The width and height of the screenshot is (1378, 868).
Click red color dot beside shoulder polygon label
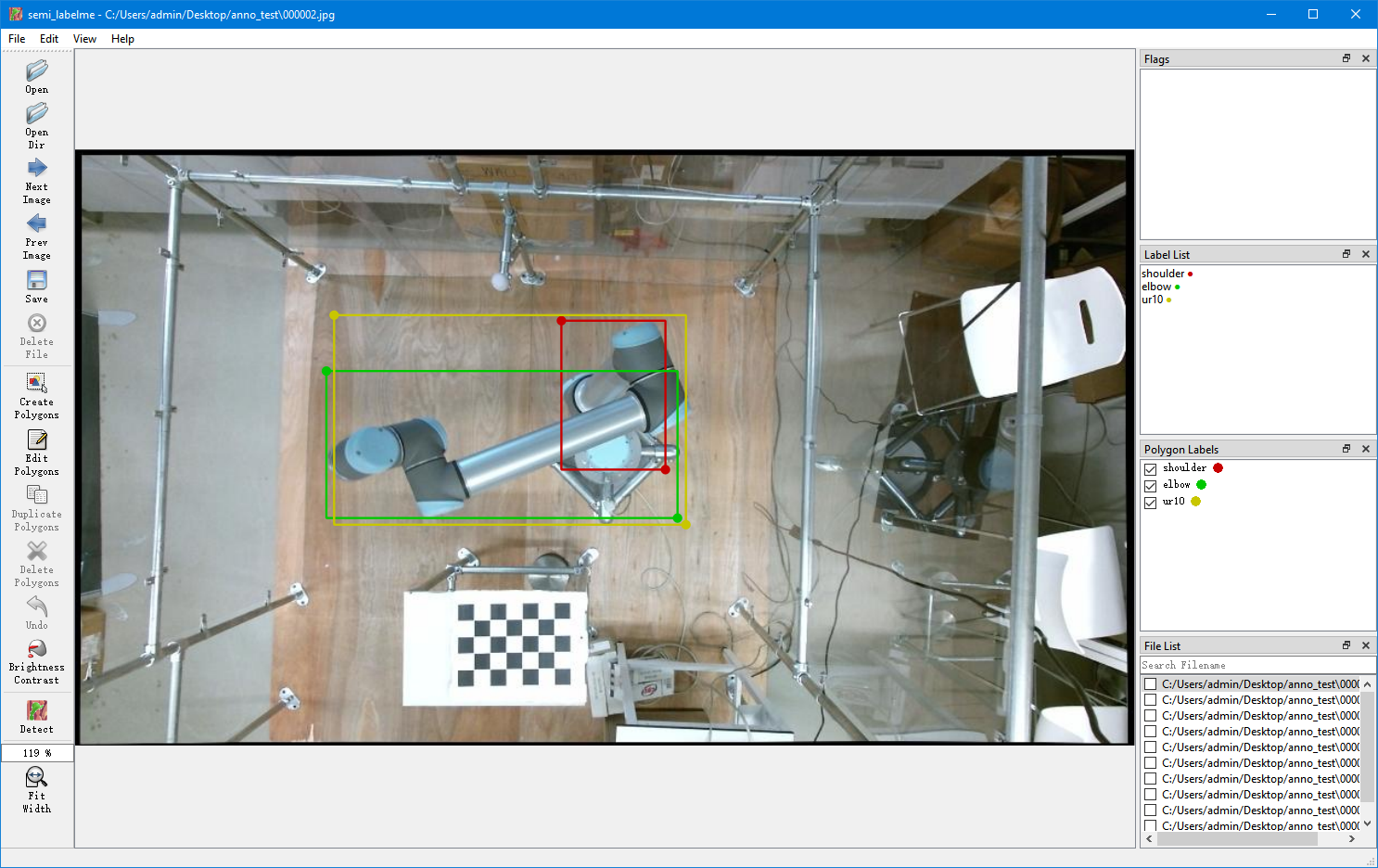pyautogui.click(x=1218, y=468)
